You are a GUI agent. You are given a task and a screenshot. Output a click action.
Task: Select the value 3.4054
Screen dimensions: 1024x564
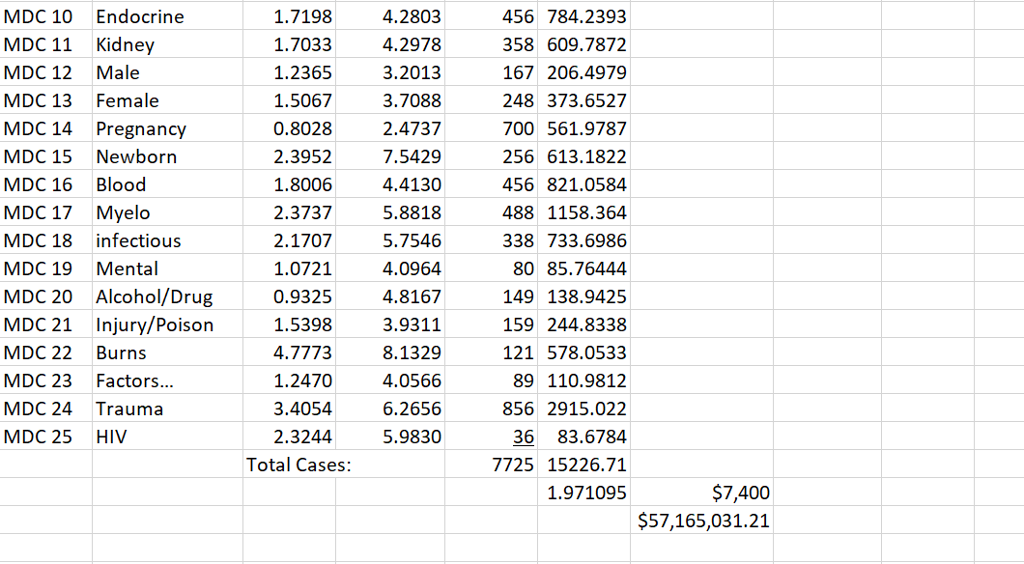[x=289, y=409]
